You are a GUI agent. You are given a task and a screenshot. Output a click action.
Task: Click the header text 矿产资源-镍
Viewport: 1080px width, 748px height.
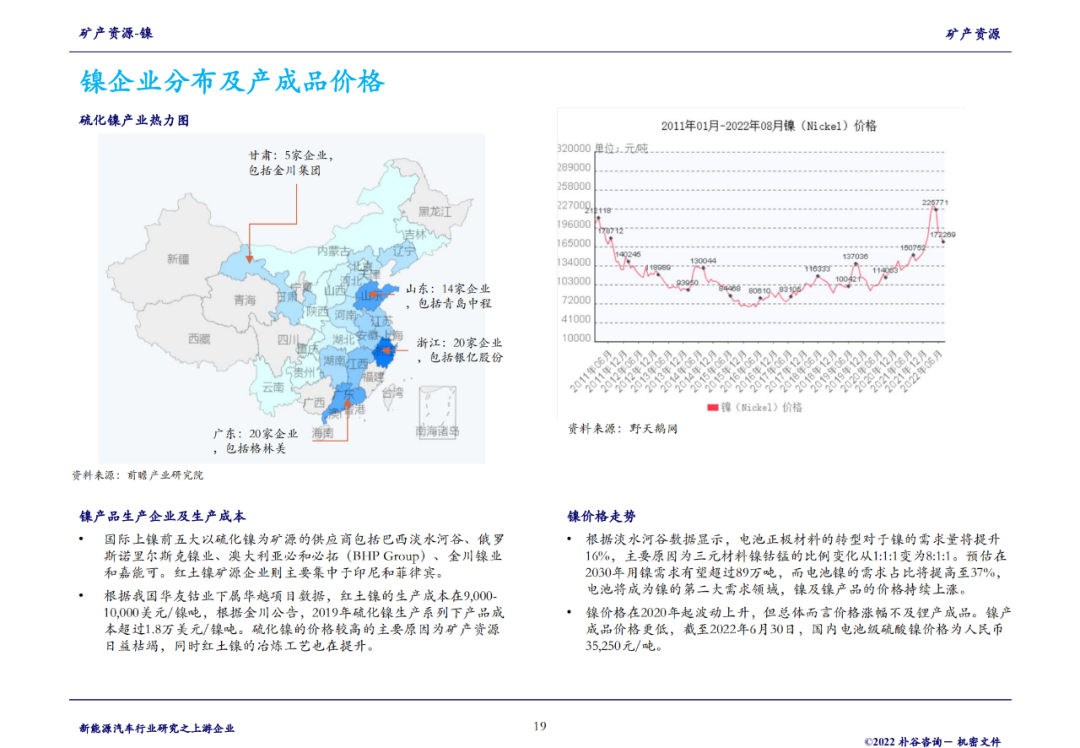(116, 33)
